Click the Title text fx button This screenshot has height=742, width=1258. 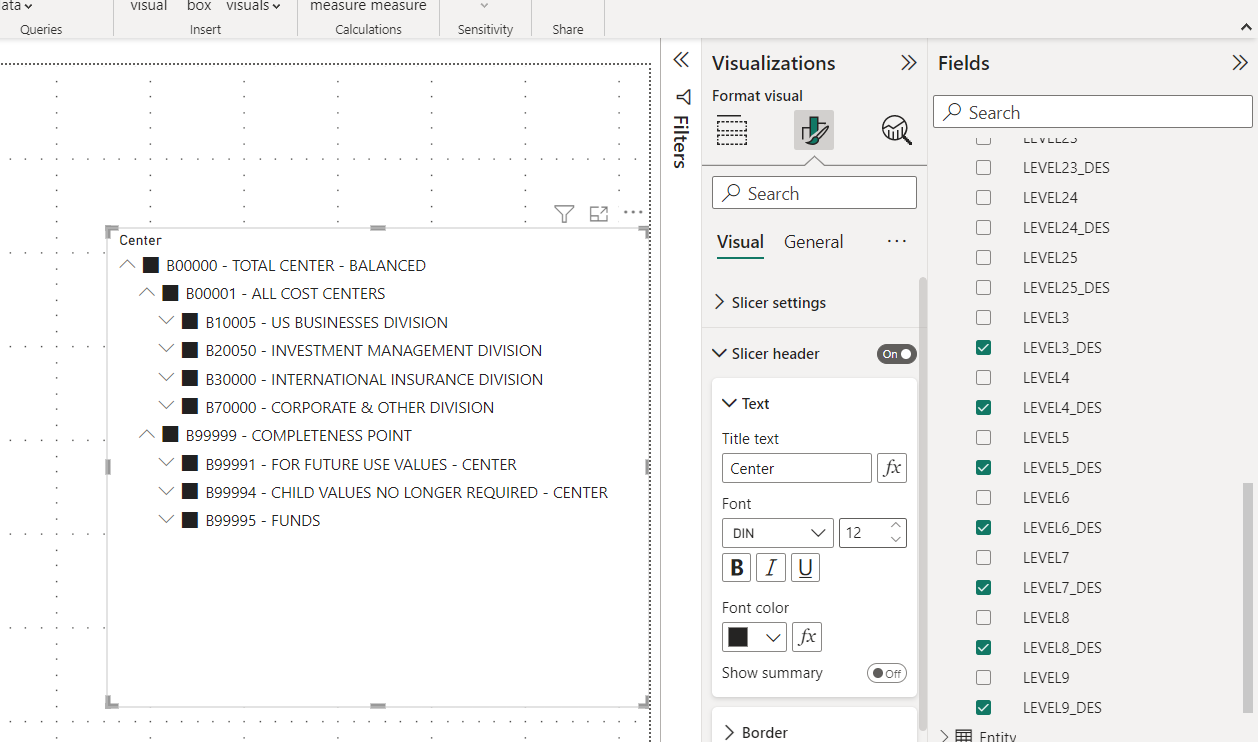click(x=892, y=468)
